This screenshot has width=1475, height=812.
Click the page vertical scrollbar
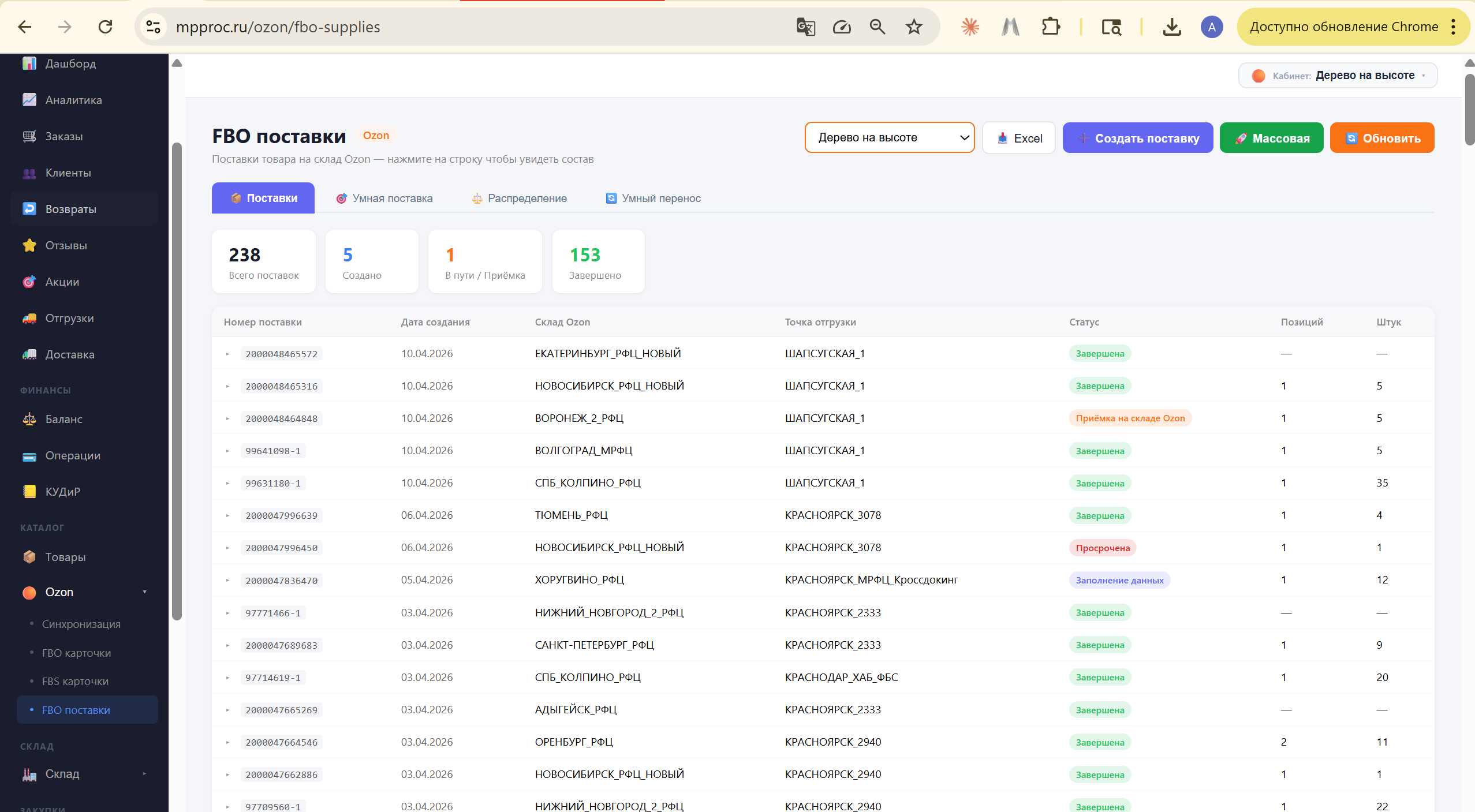coord(1469,110)
